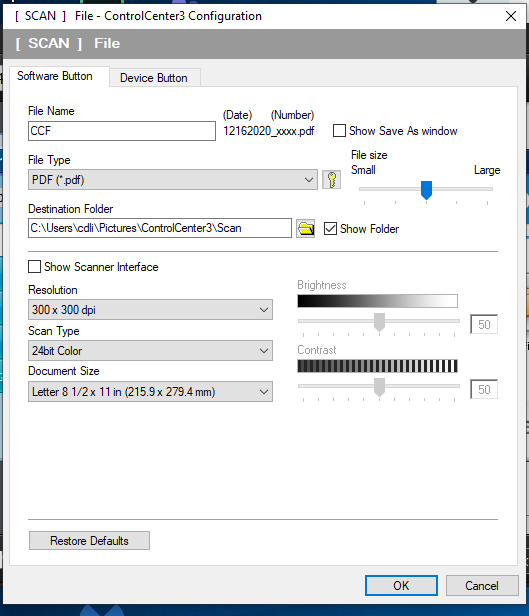This screenshot has width=529, height=616.
Task: Browse for destination folder with folder icon
Action: click(306, 228)
